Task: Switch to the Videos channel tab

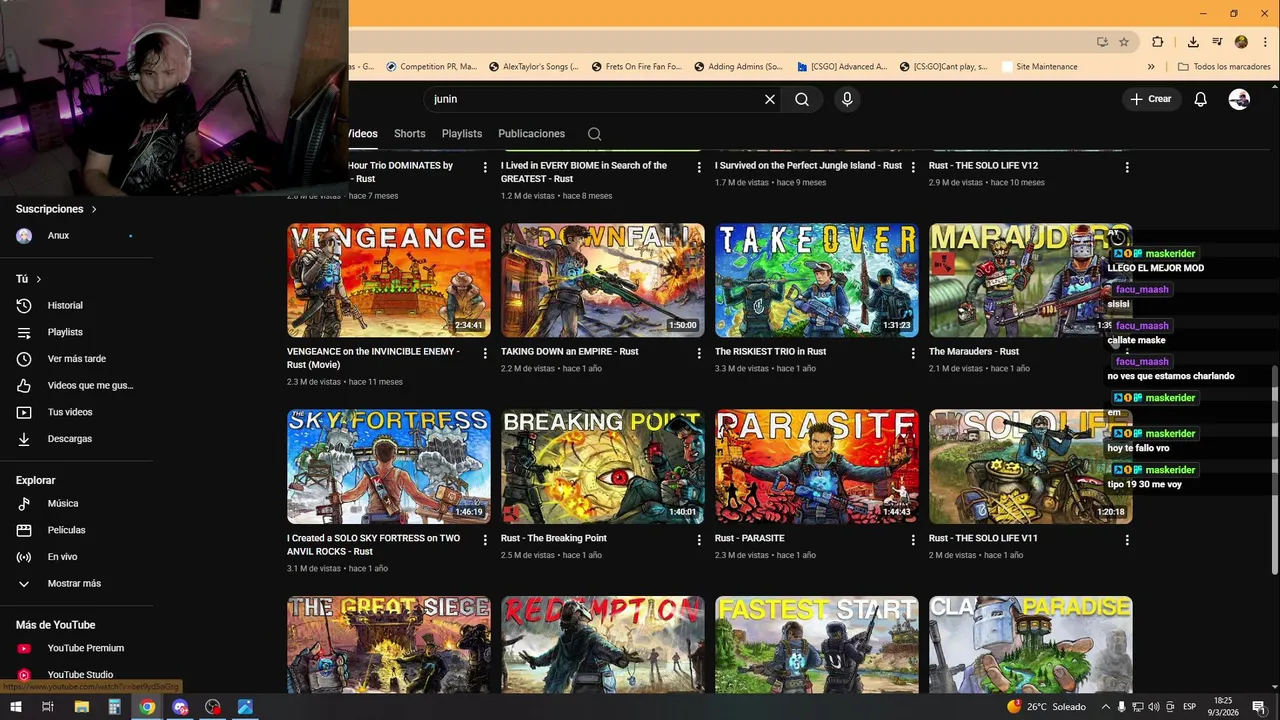Action: pos(363,133)
